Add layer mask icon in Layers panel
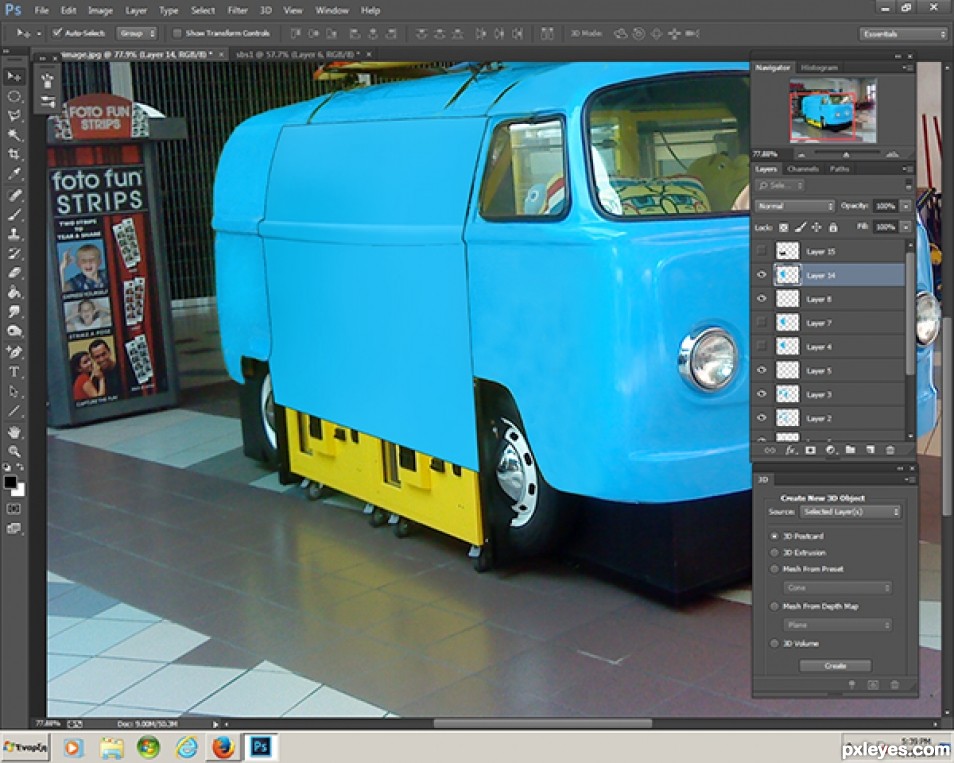 click(x=810, y=450)
